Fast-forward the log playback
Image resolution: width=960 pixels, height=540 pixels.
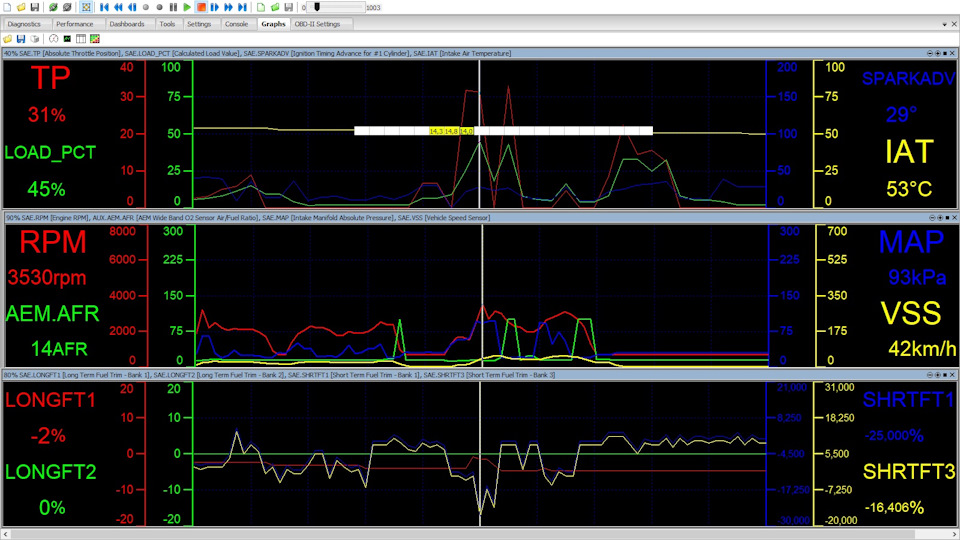click(x=228, y=7)
